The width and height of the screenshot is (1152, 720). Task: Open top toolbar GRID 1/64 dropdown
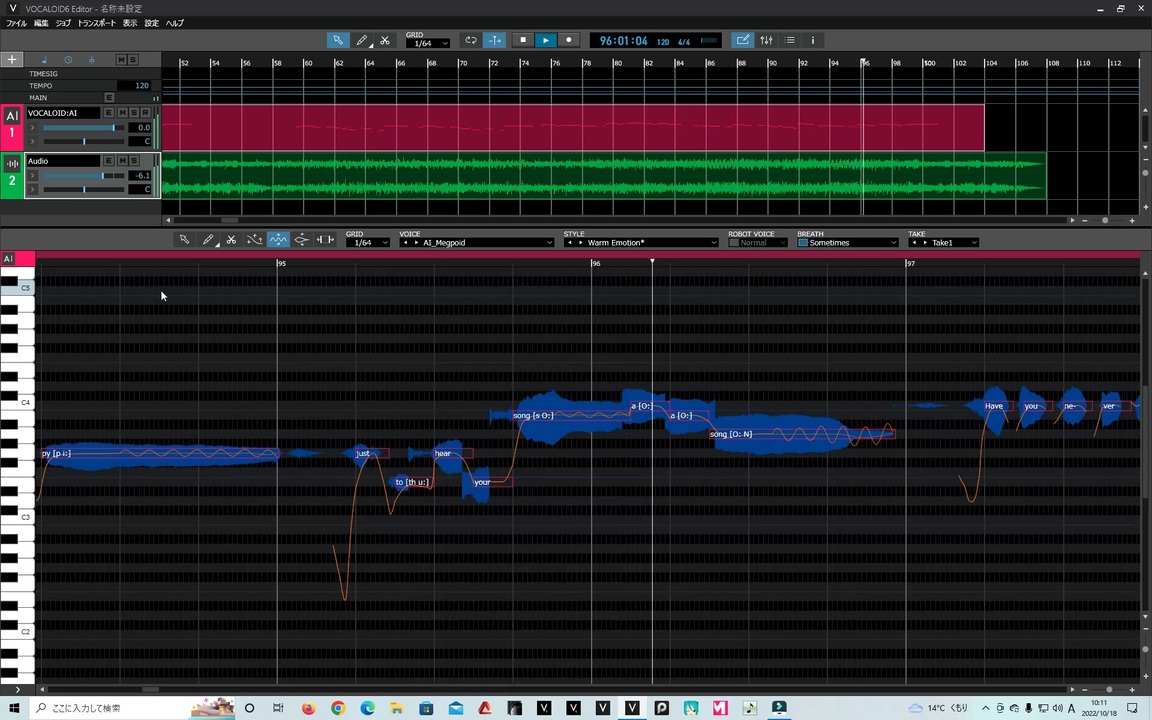point(428,43)
